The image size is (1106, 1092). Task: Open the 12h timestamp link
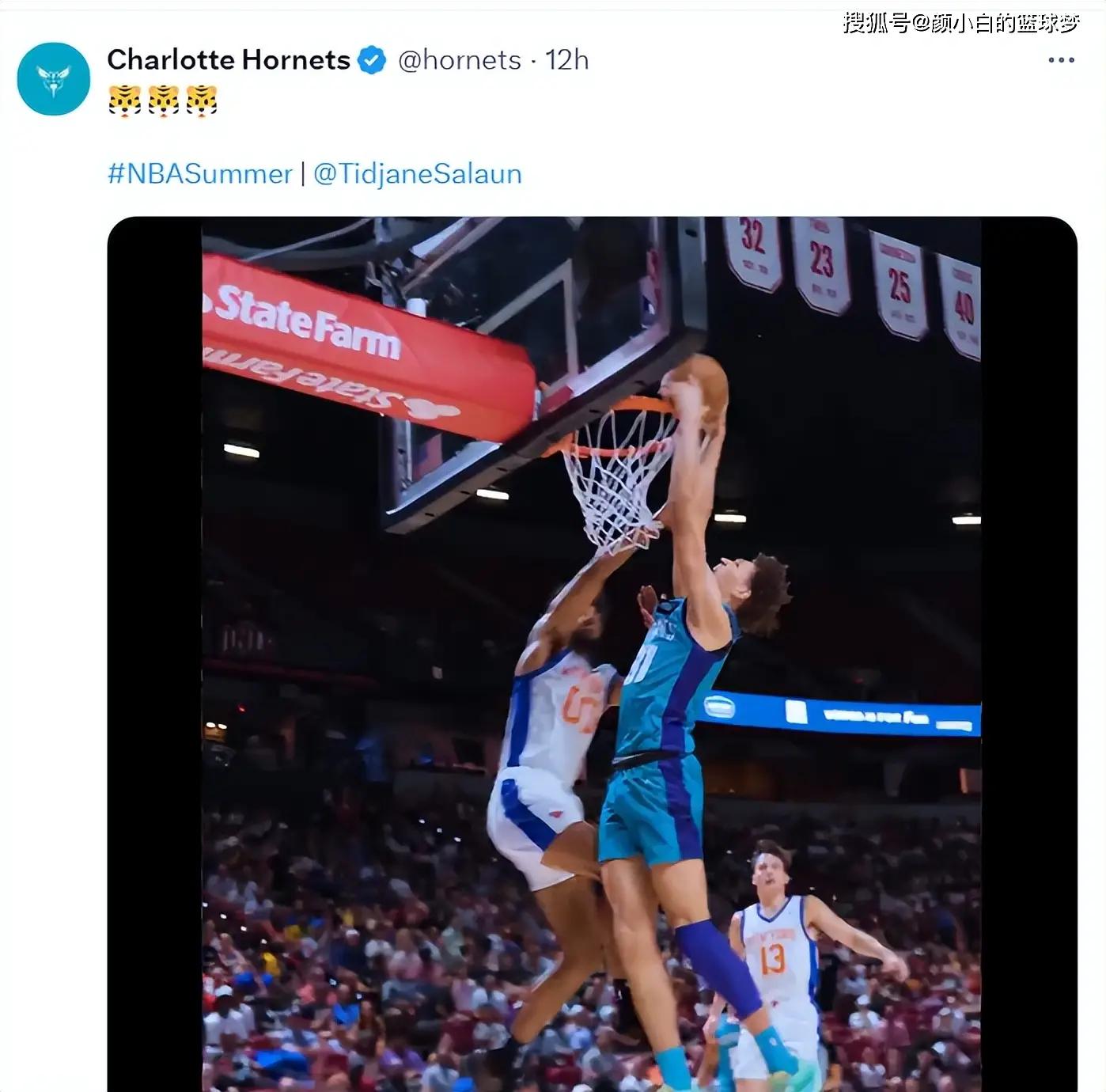566,60
